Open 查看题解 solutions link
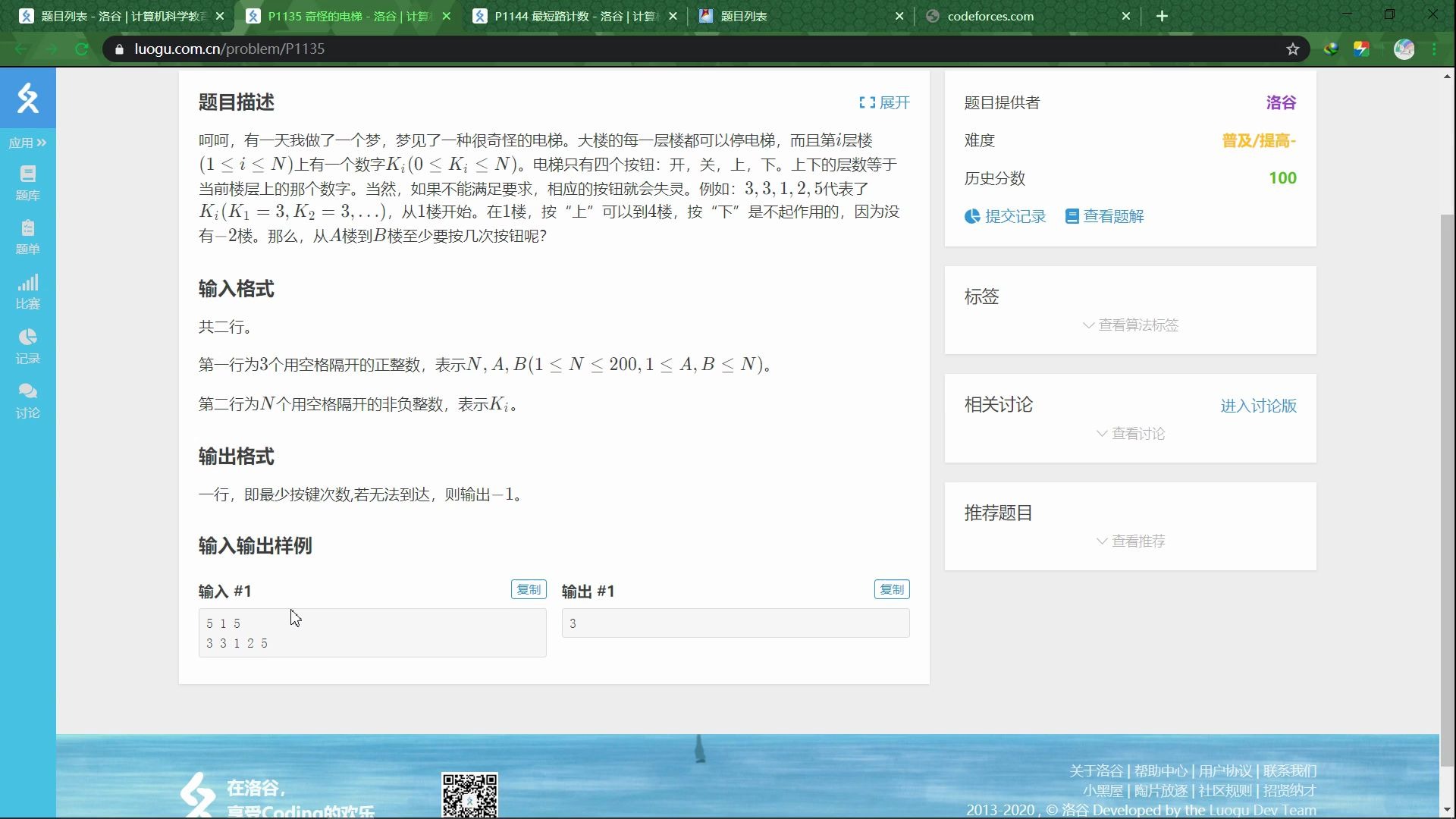1456x819 pixels. (1105, 216)
